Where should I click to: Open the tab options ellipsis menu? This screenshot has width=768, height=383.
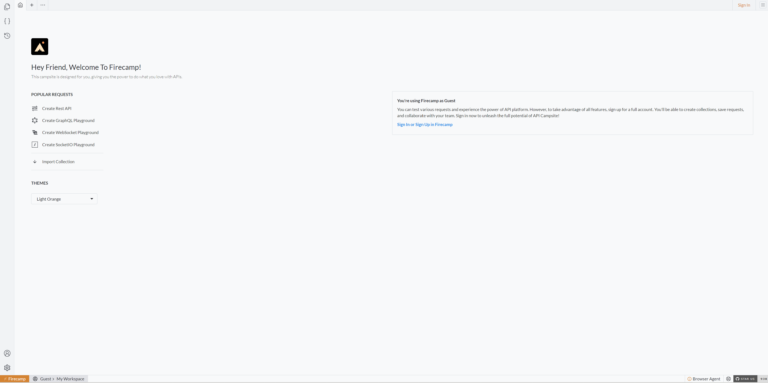[x=43, y=5]
